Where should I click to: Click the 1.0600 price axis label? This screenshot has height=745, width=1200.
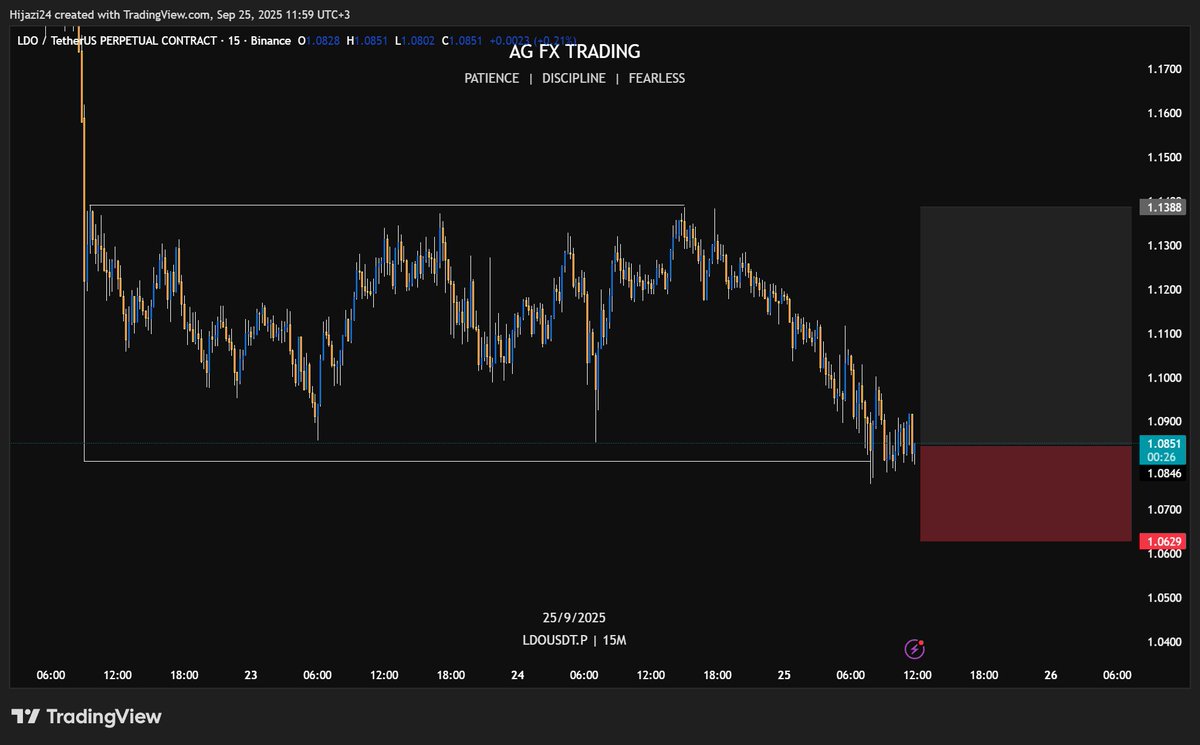(x=1164, y=555)
